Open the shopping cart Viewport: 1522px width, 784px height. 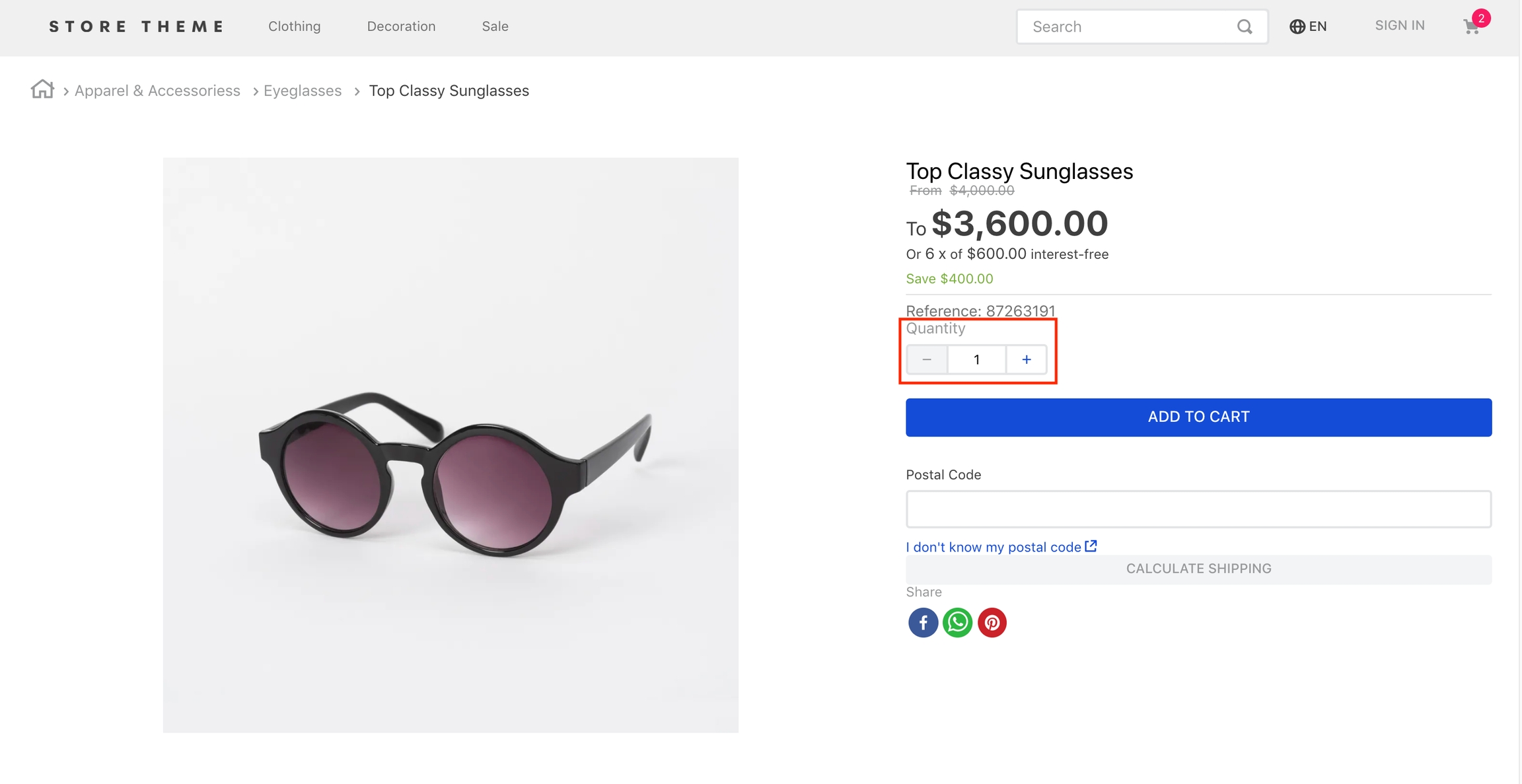coord(1471,27)
